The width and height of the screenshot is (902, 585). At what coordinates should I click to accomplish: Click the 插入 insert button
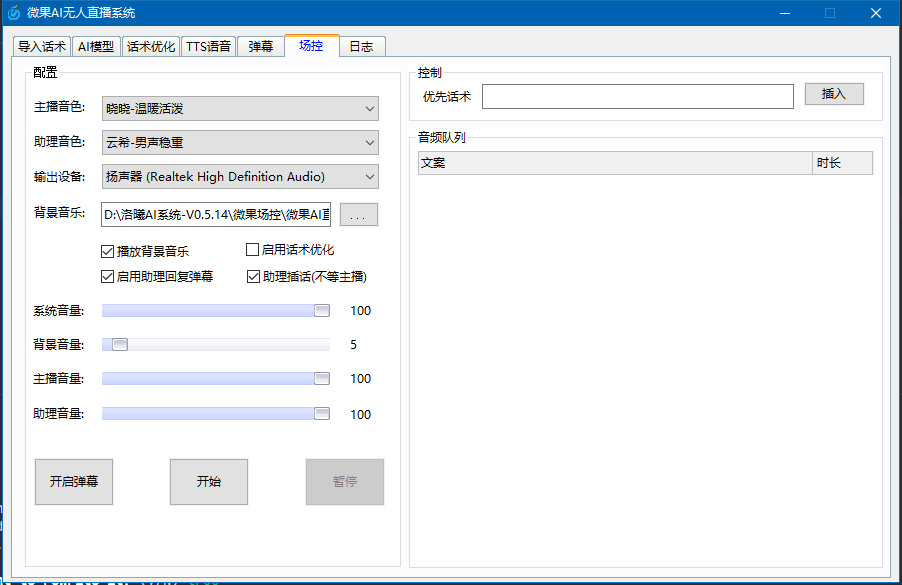pyautogui.click(x=833, y=94)
